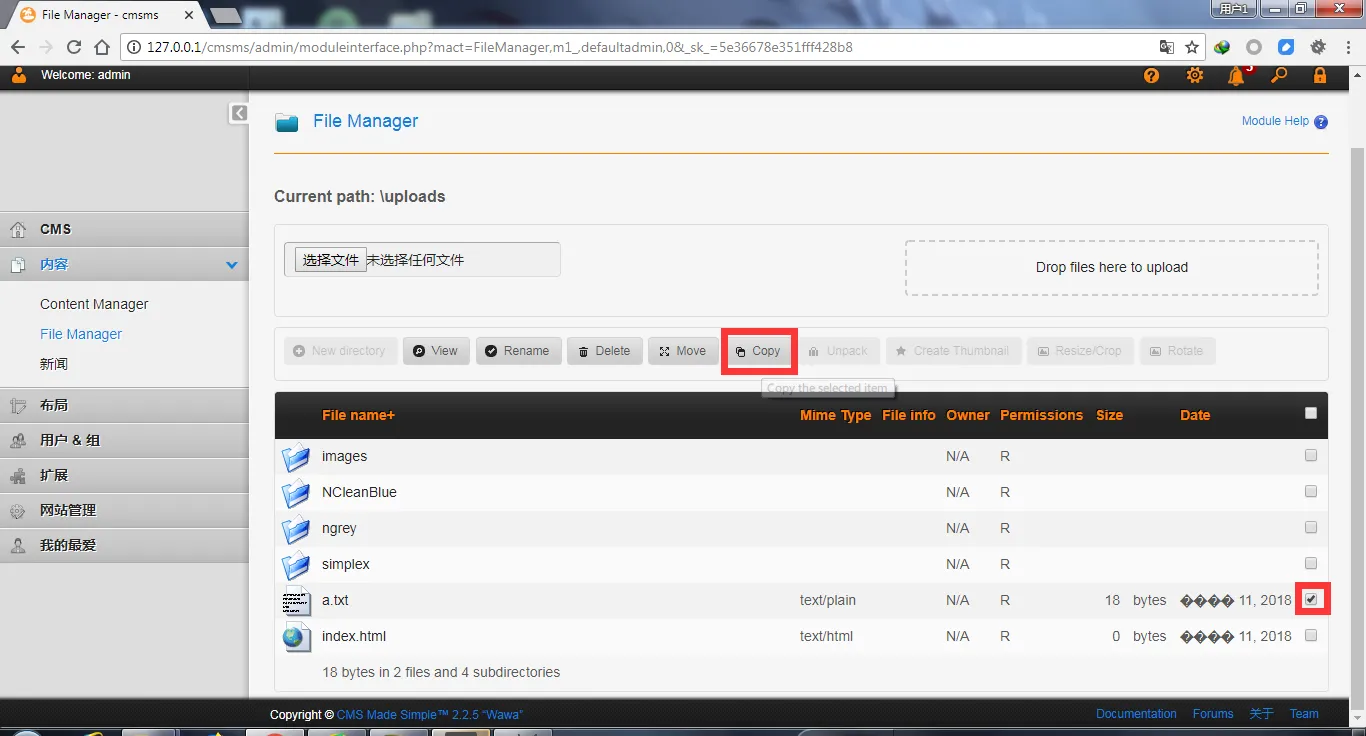Image resolution: width=1366 pixels, height=736 pixels.
Task: Check the select-all checkbox in table header
Action: point(1311,413)
